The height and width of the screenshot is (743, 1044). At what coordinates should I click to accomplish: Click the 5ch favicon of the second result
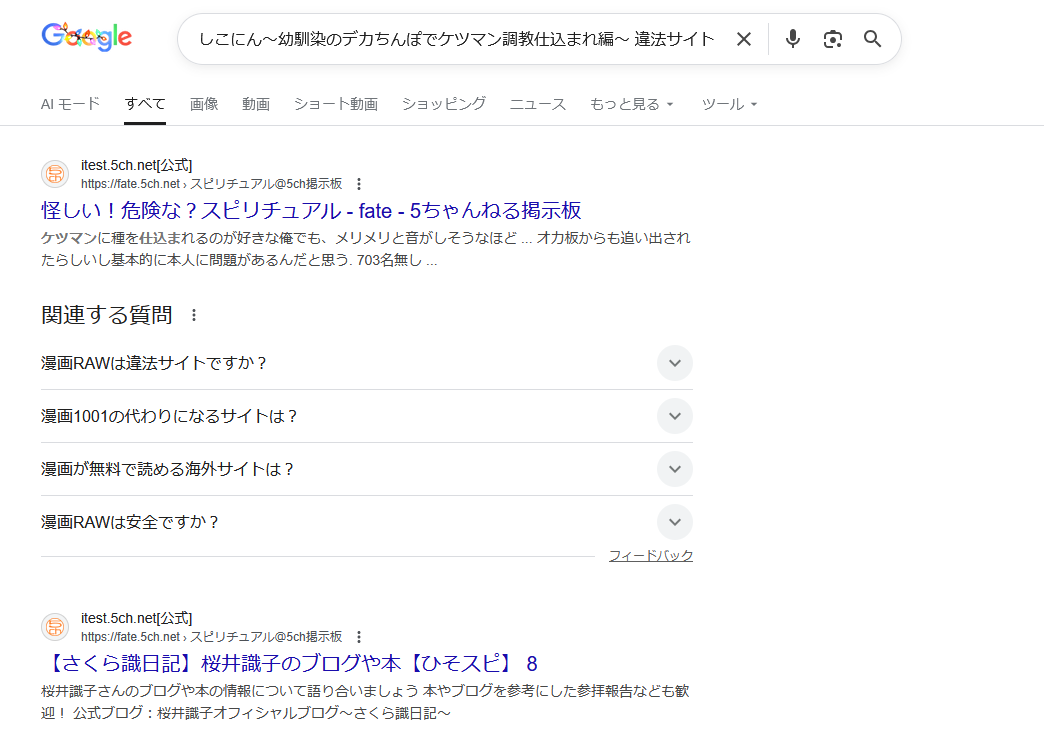[x=55, y=626]
